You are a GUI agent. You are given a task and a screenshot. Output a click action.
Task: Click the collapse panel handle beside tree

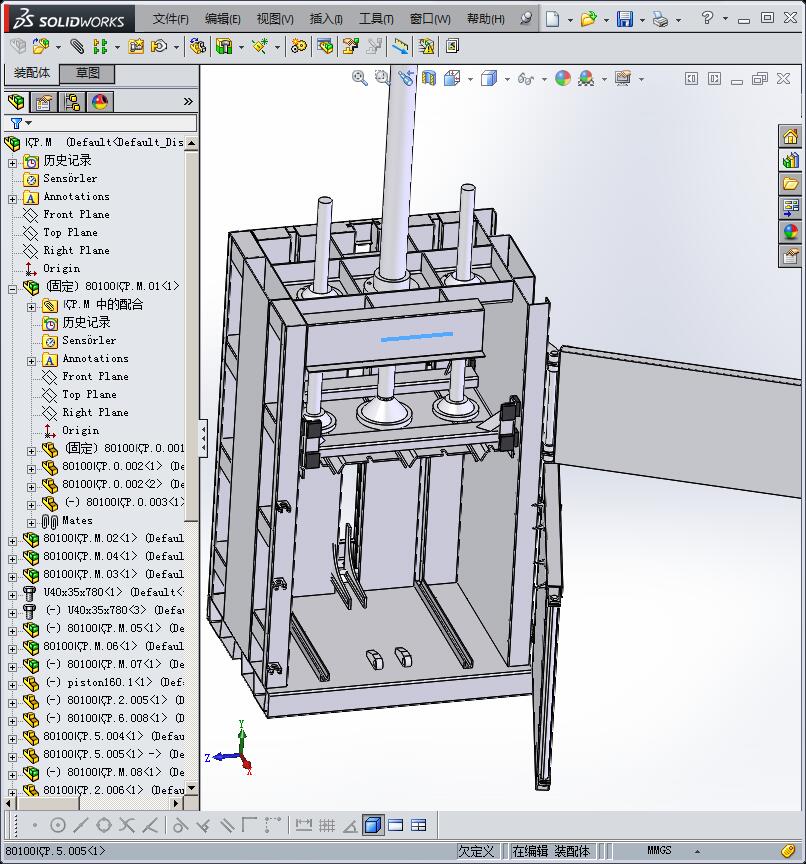[203, 438]
